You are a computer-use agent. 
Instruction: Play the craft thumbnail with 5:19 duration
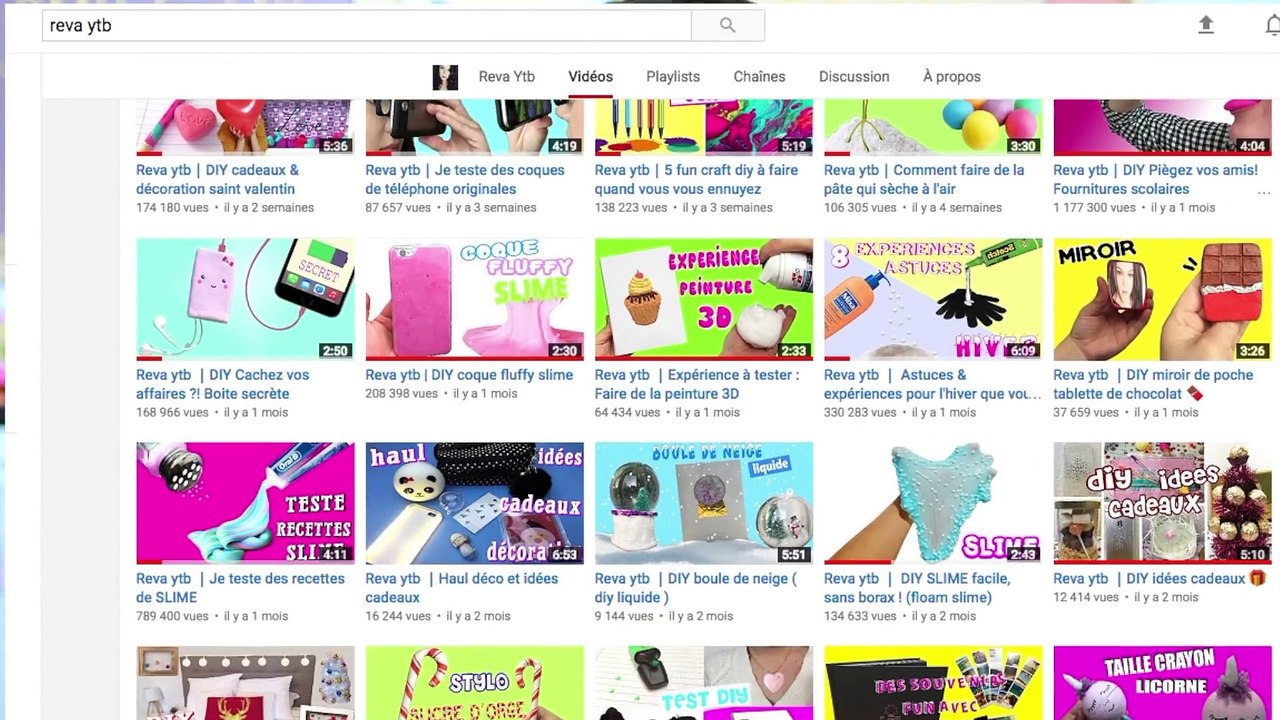click(704, 128)
